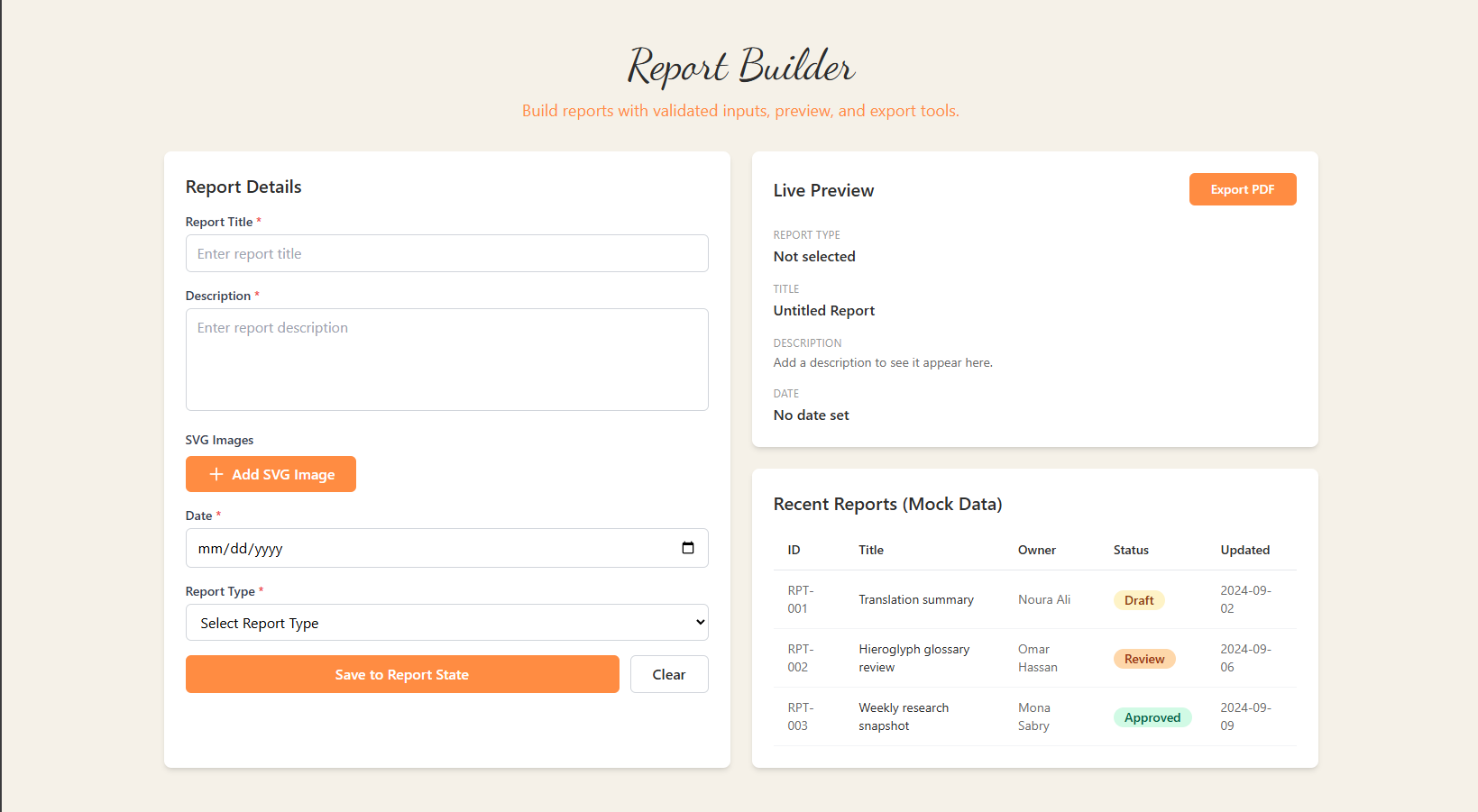Click the Untitled Report preview title

824,310
